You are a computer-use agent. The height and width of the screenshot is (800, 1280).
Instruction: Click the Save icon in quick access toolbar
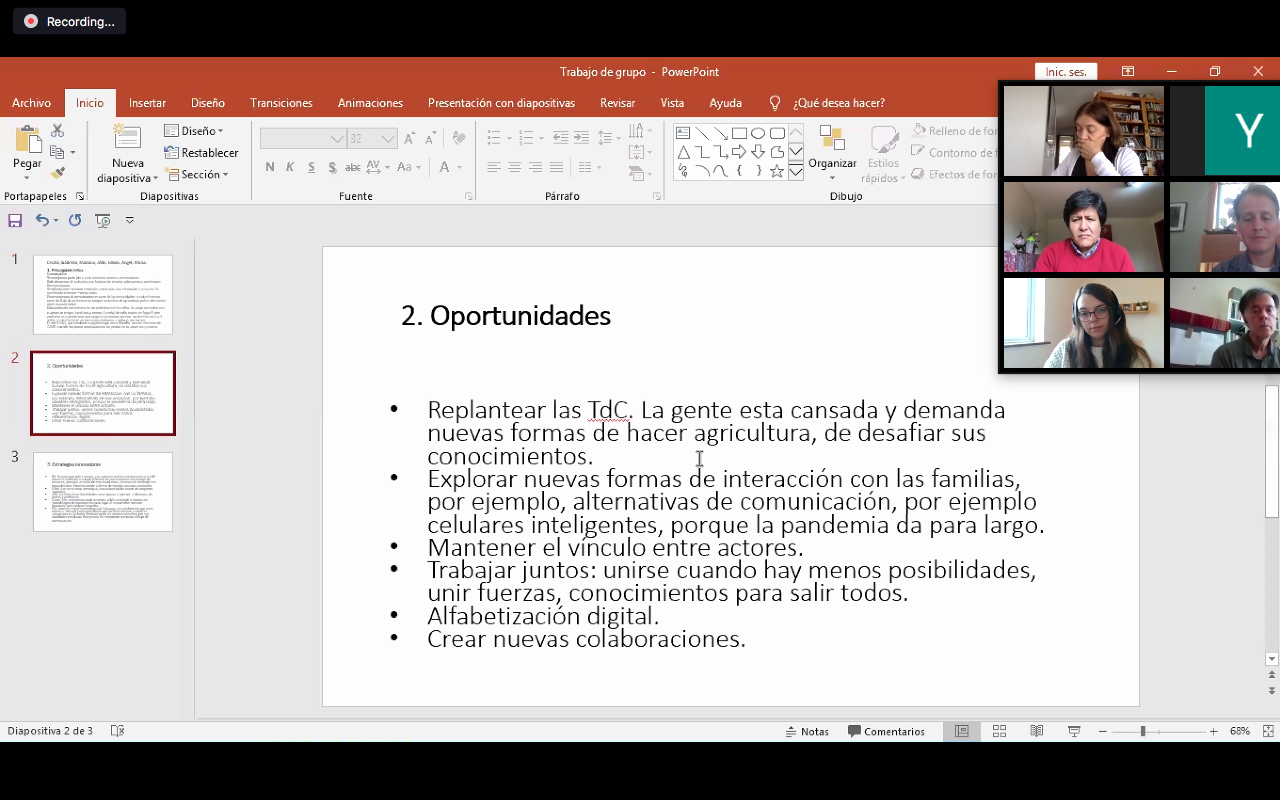pyautogui.click(x=15, y=220)
